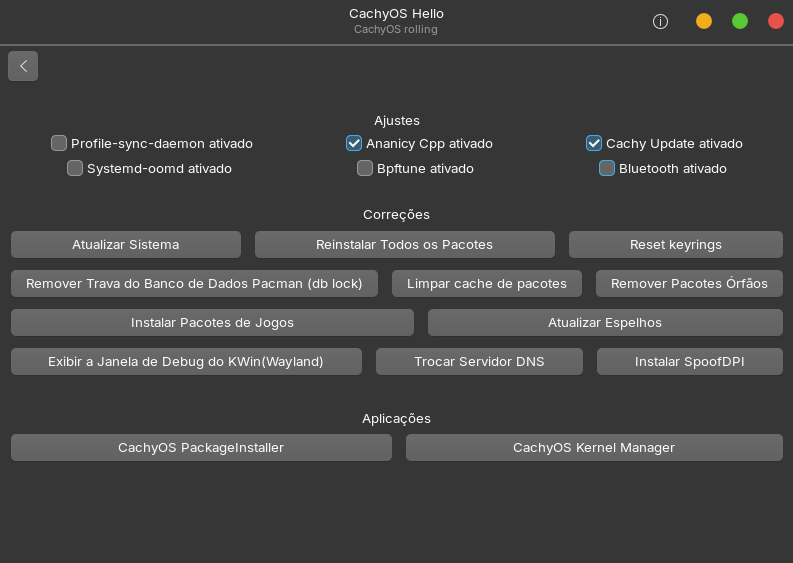Click Atualizar Sistema button
793x563 pixels.
pyautogui.click(x=126, y=245)
